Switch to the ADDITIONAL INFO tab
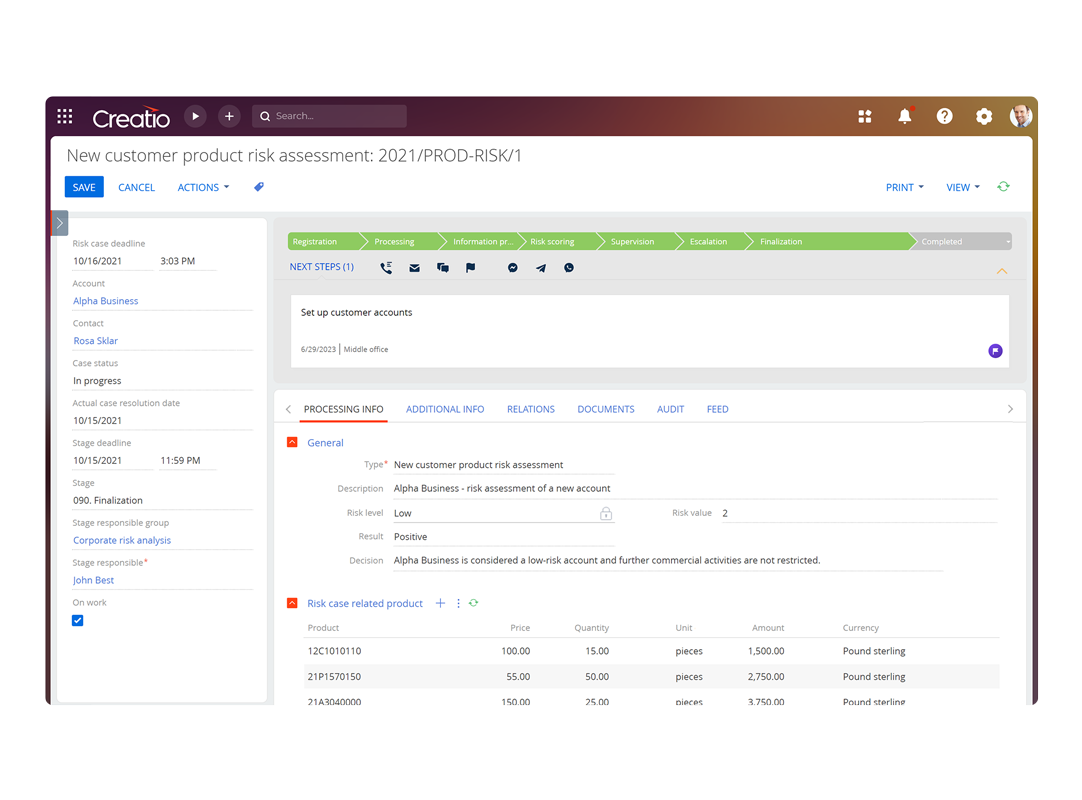 [445, 409]
